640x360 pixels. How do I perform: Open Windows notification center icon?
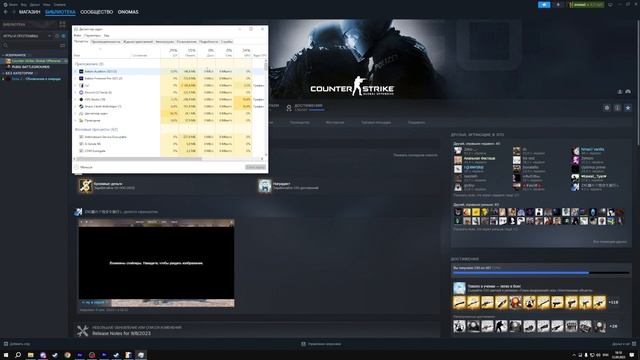(632, 355)
